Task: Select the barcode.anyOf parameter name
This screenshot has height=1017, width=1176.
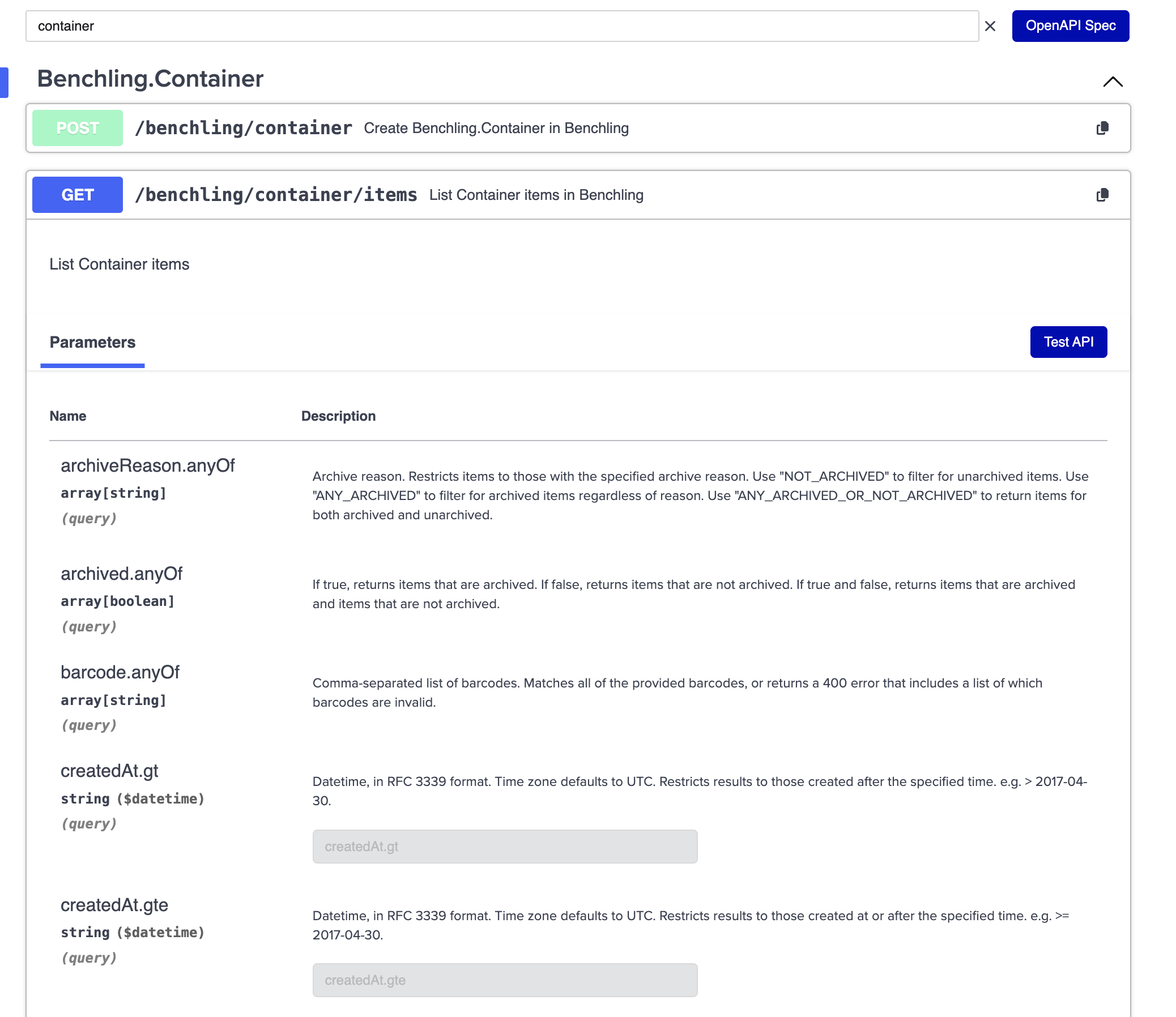Action: 120,673
